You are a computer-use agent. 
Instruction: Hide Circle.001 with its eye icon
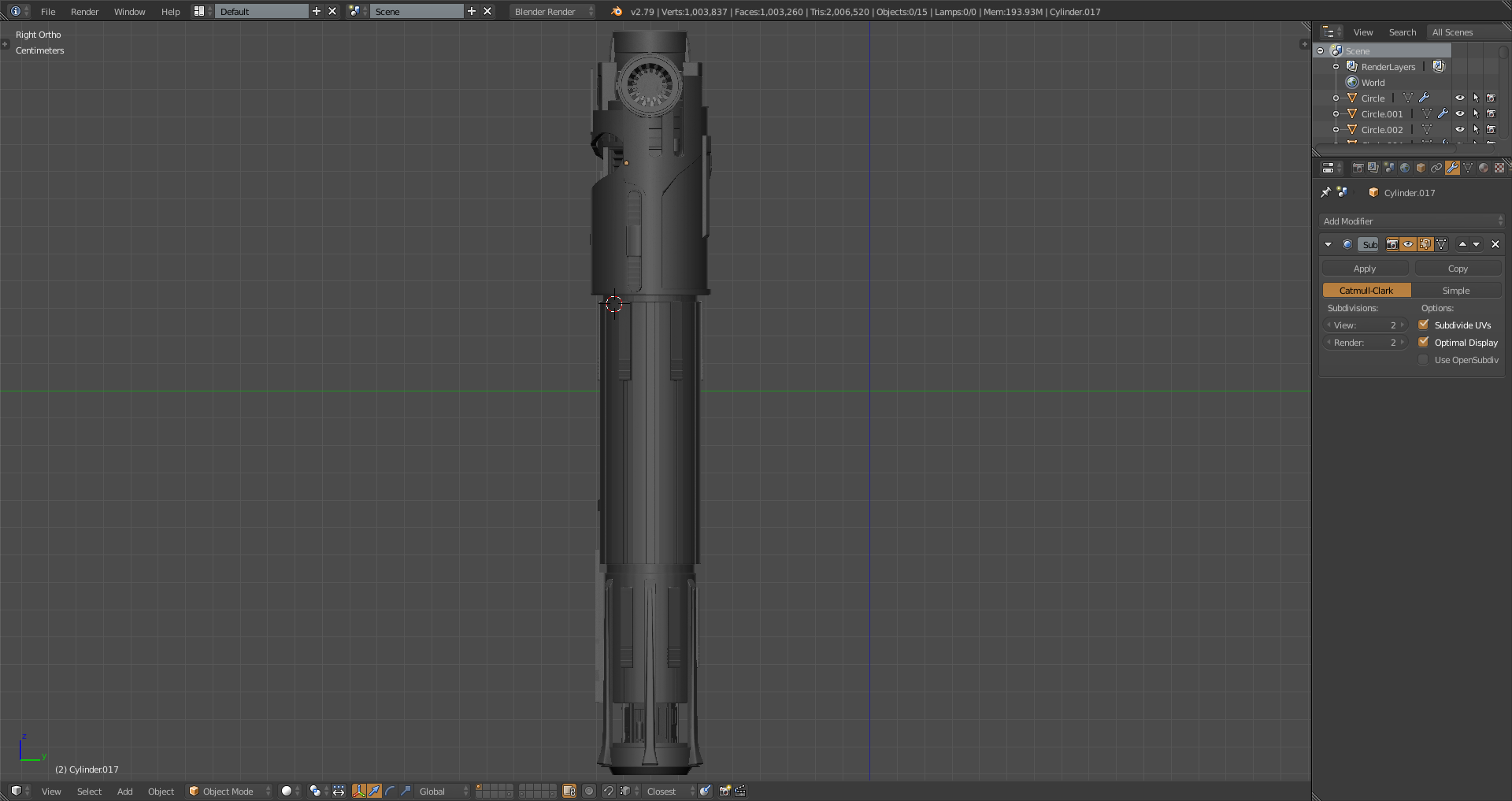coord(1460,113)
